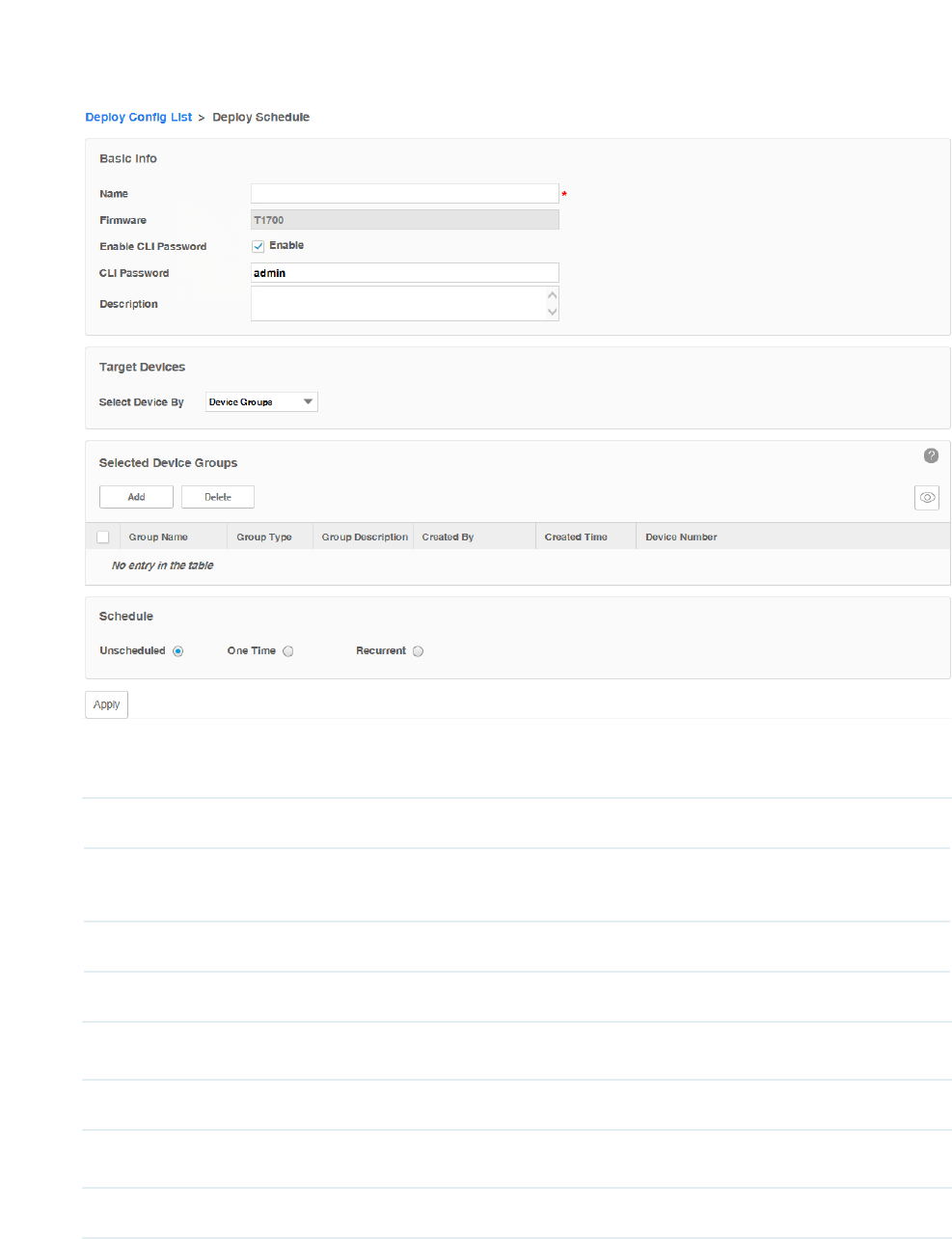Select the Unscheduled radio button
952x1239 pixels.
[x=178, y=651]
